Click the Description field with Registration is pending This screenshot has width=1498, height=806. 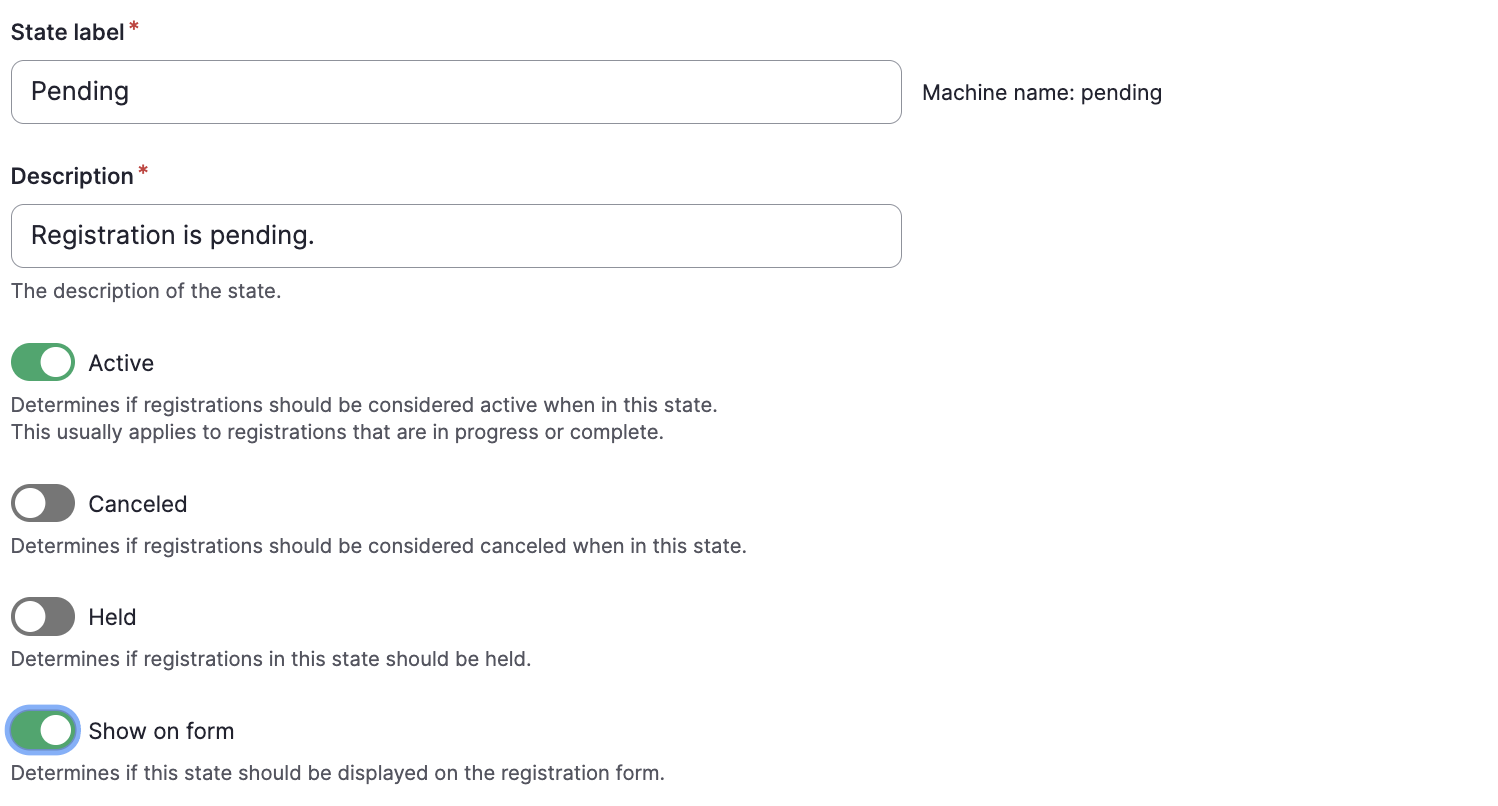click(x=455, y=236)
